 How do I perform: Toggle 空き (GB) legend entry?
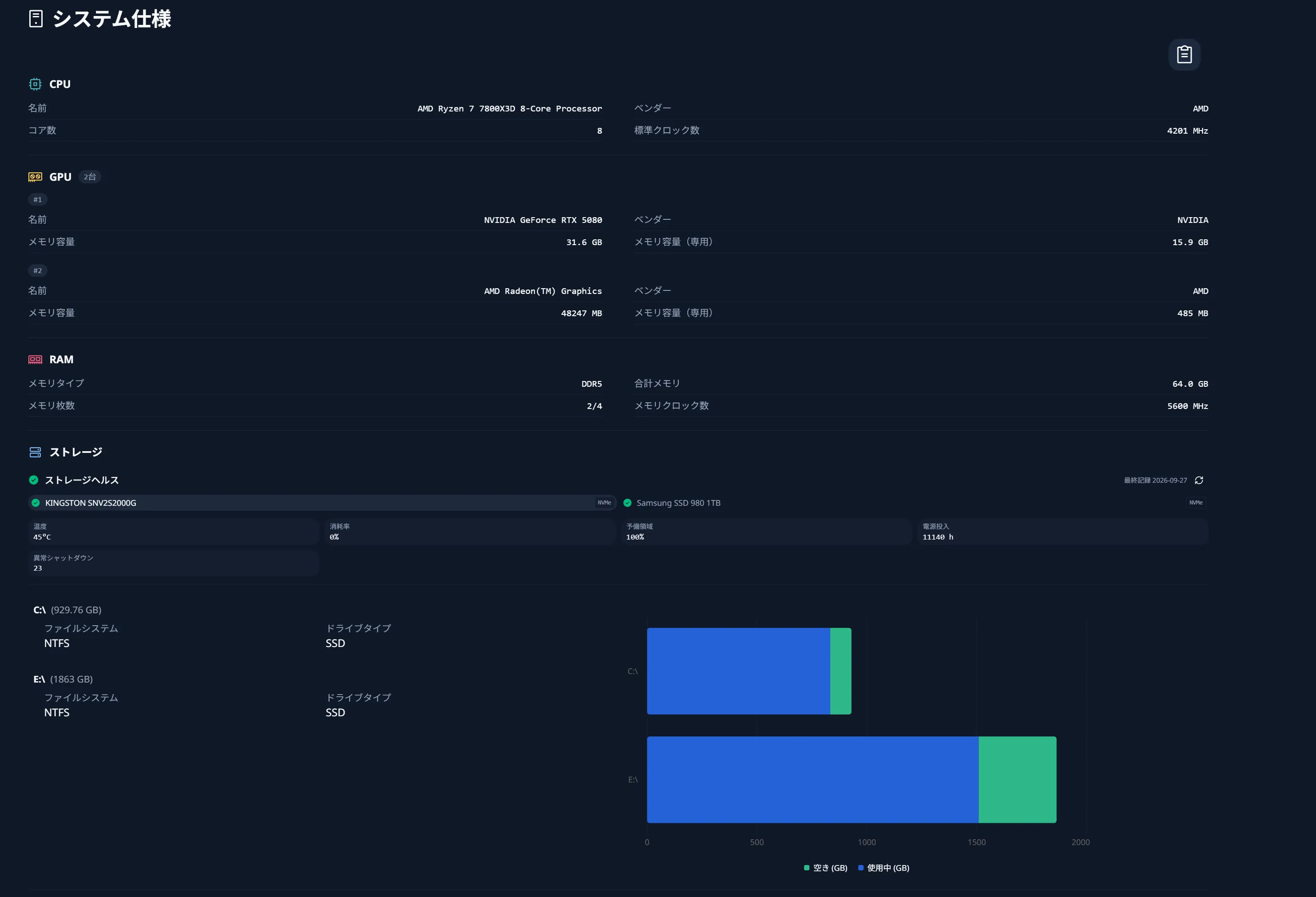click(826, 868)
